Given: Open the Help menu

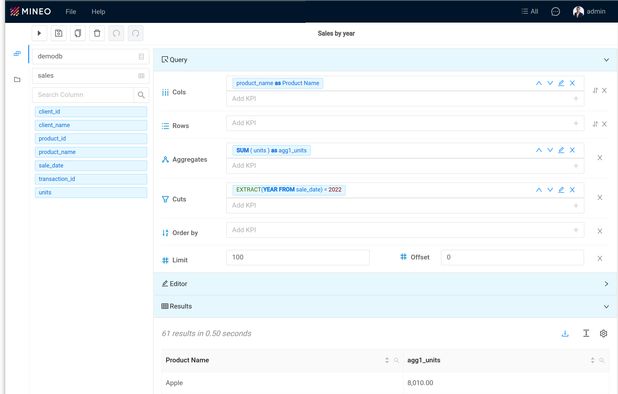Looking at the screenshot, I should [x=98, y=12].
